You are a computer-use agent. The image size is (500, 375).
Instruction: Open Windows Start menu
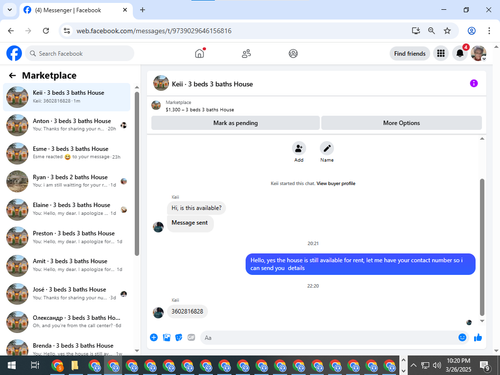pos(11,366)
